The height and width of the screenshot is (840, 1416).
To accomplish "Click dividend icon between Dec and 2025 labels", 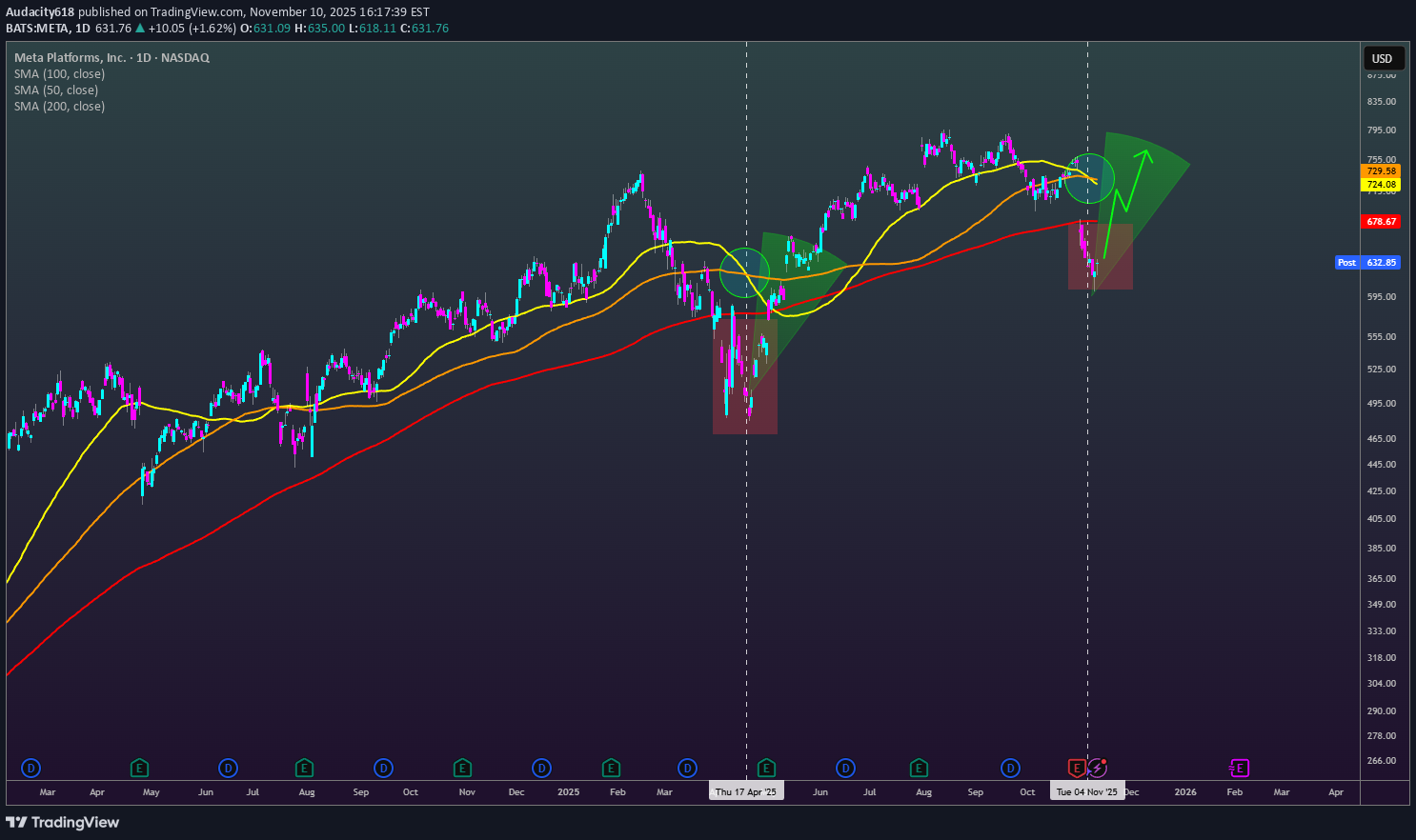I will pos(541,768).
